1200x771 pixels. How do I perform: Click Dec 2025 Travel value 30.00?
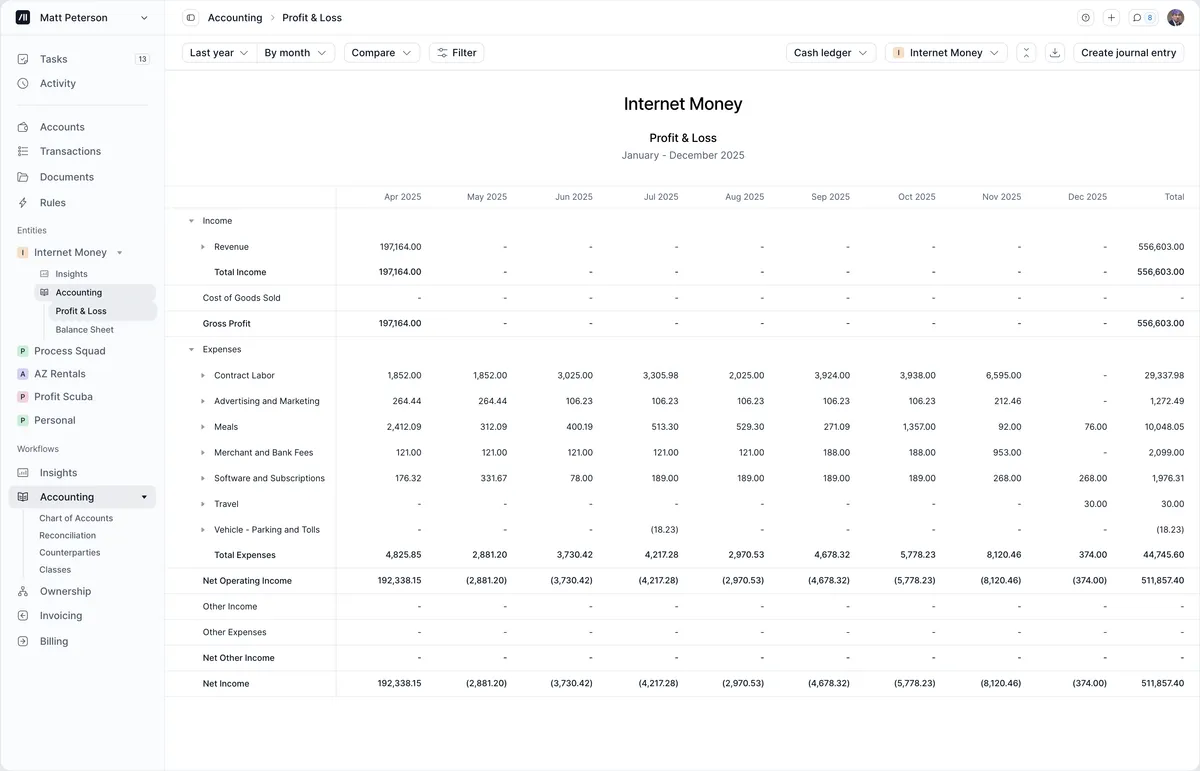pos(1095,504)
